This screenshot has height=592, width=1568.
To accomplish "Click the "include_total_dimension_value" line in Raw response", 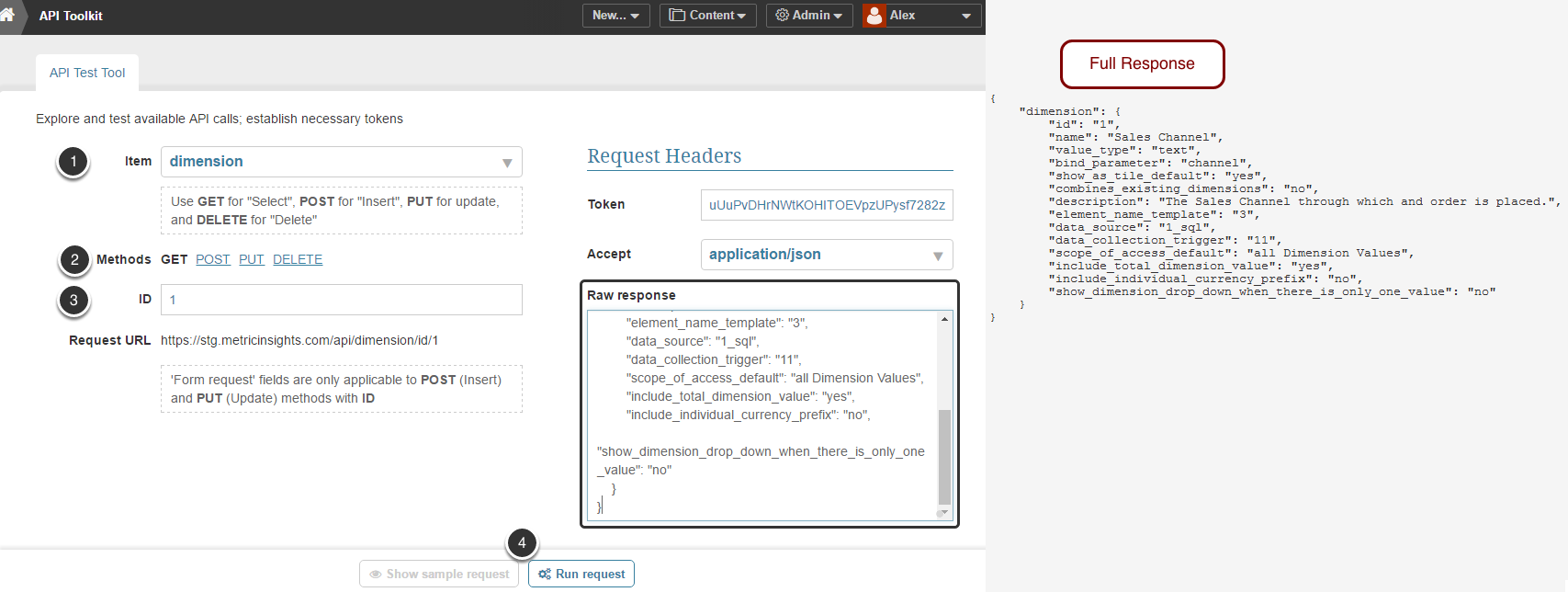I will pyautogui.click(x=740, y=396).
